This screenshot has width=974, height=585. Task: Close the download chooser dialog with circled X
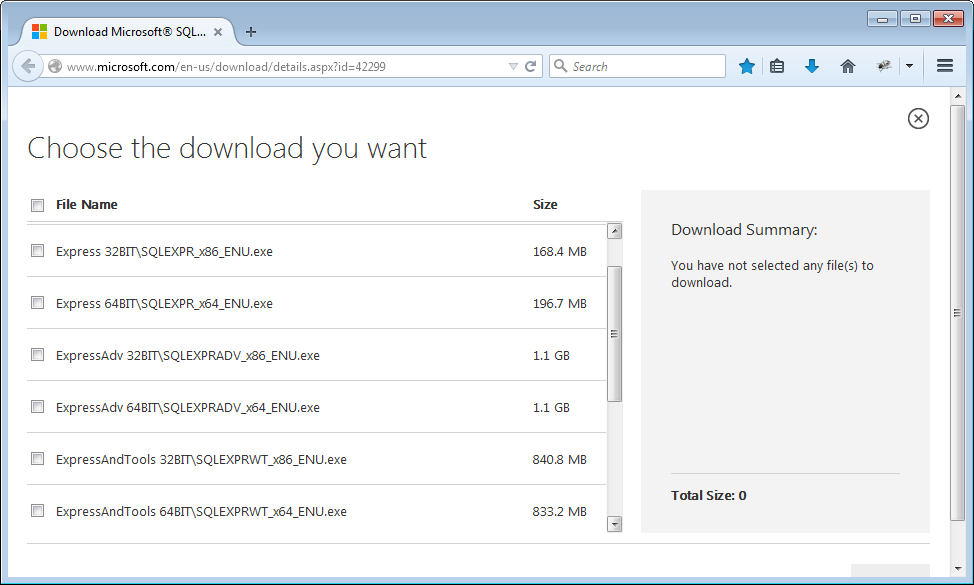coord(918,118)
